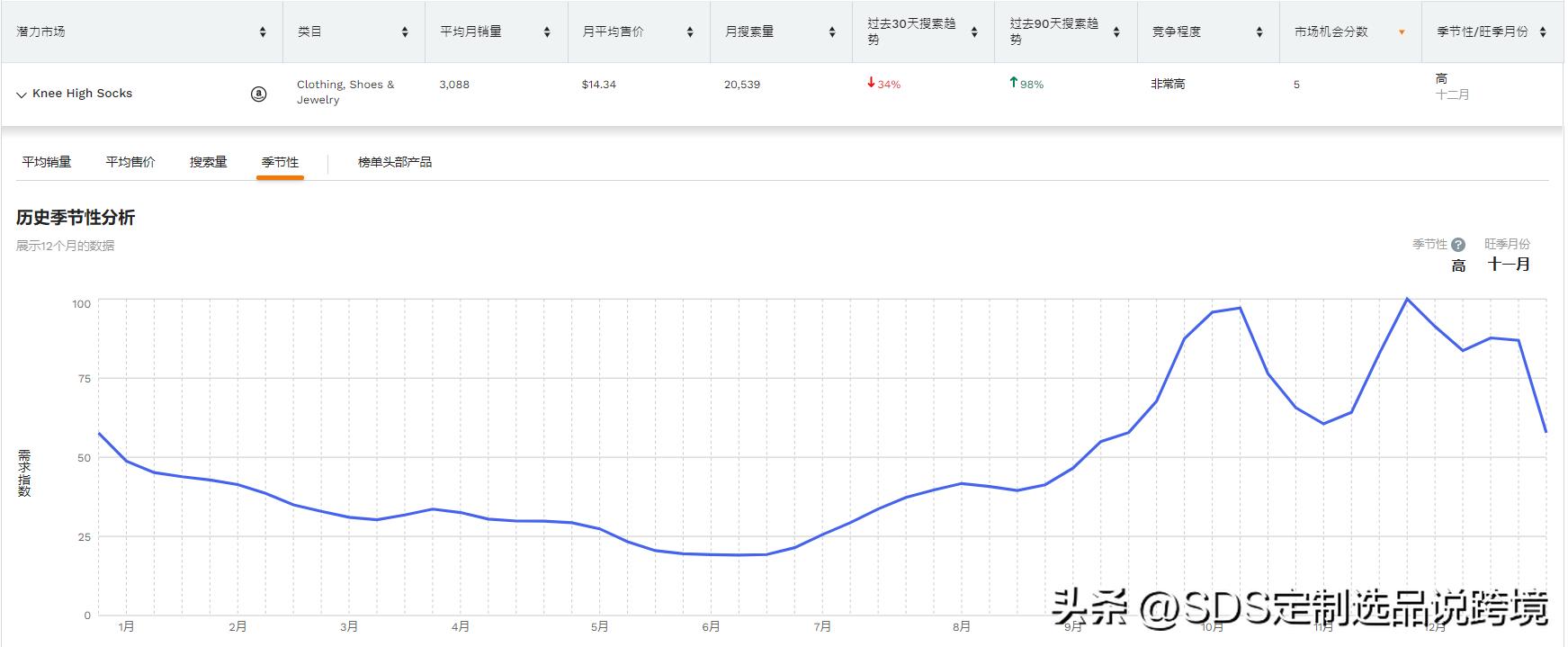This screenshot has height=647, width=1568.
Task: Click the 7月 axis label on chart
Action: 822,626
